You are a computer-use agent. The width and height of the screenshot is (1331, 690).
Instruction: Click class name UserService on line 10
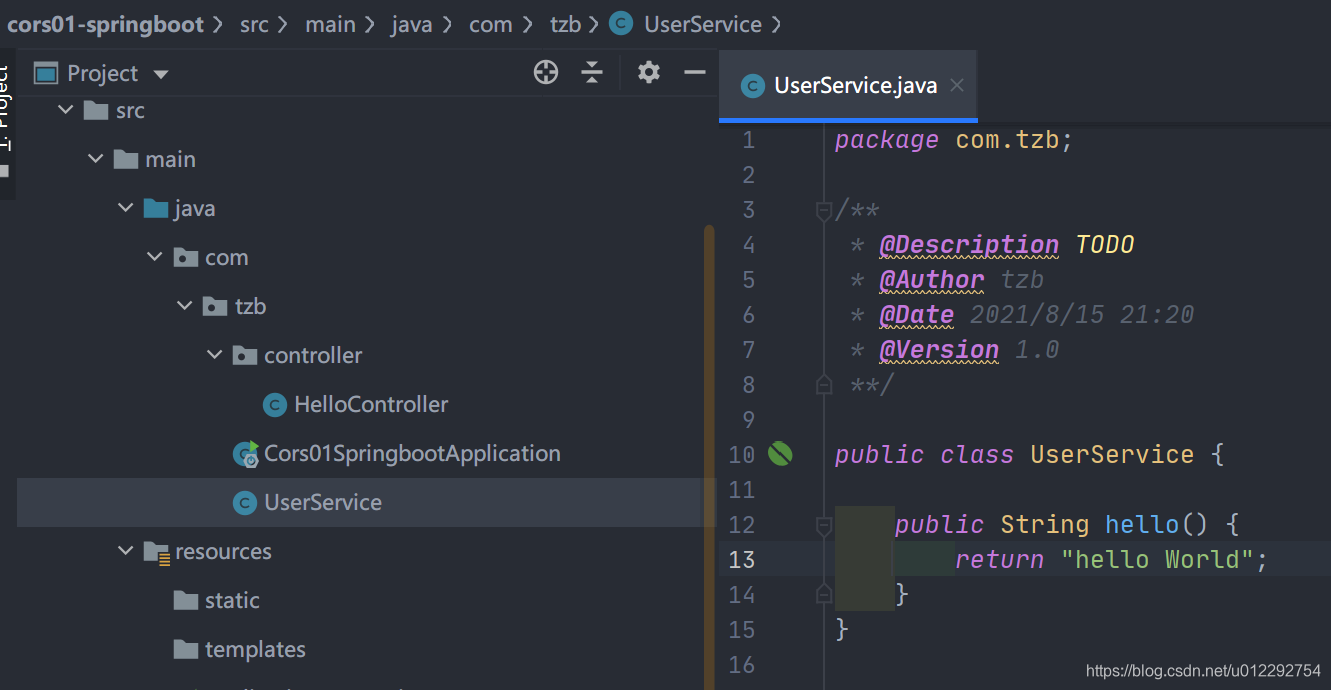click(1112, 455)
